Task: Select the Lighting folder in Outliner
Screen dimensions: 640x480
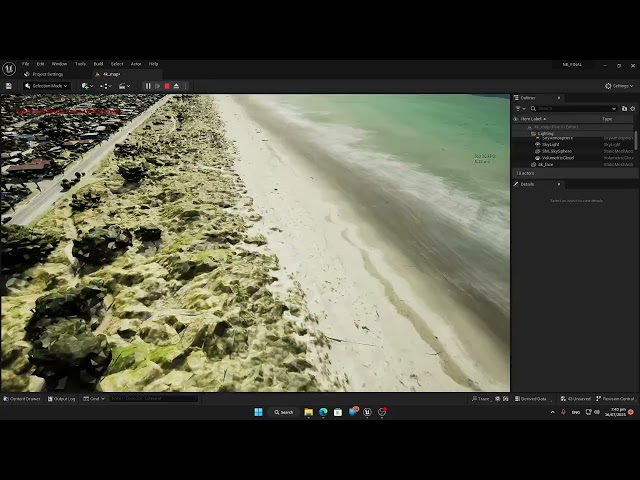Action: (x=573, y=133)
